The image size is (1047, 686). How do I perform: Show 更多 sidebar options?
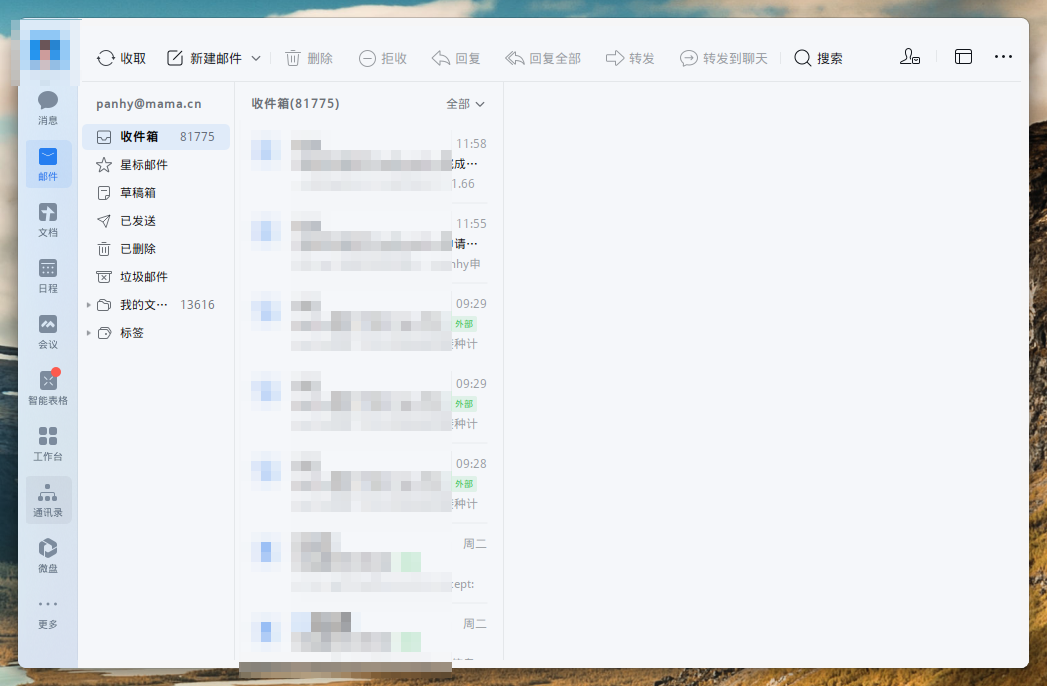[x=47, y=613]
